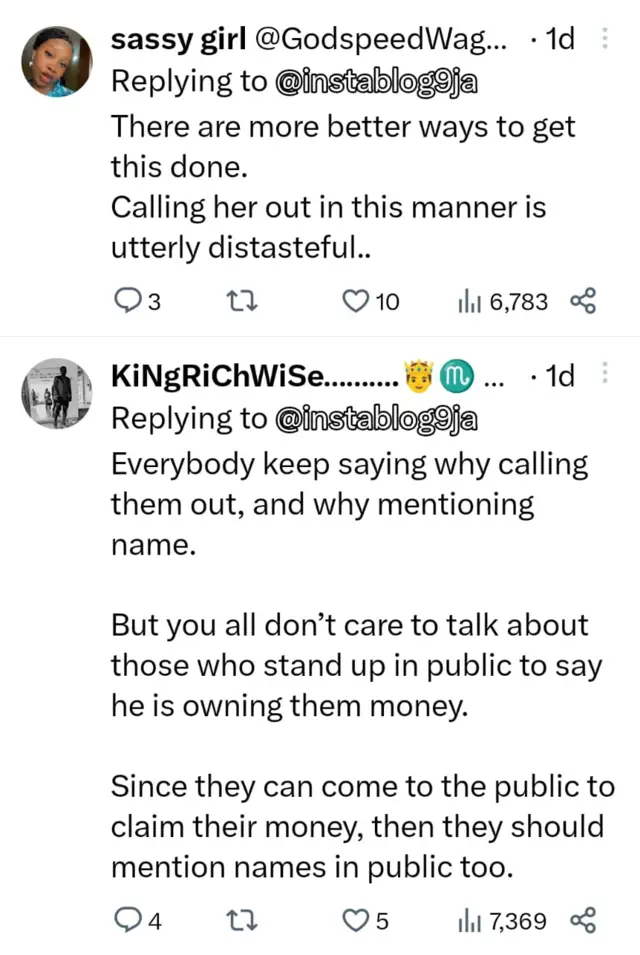Open KiNgRiChWiSe's profile picture
The image size is (640, 955).
click(56, 393)
